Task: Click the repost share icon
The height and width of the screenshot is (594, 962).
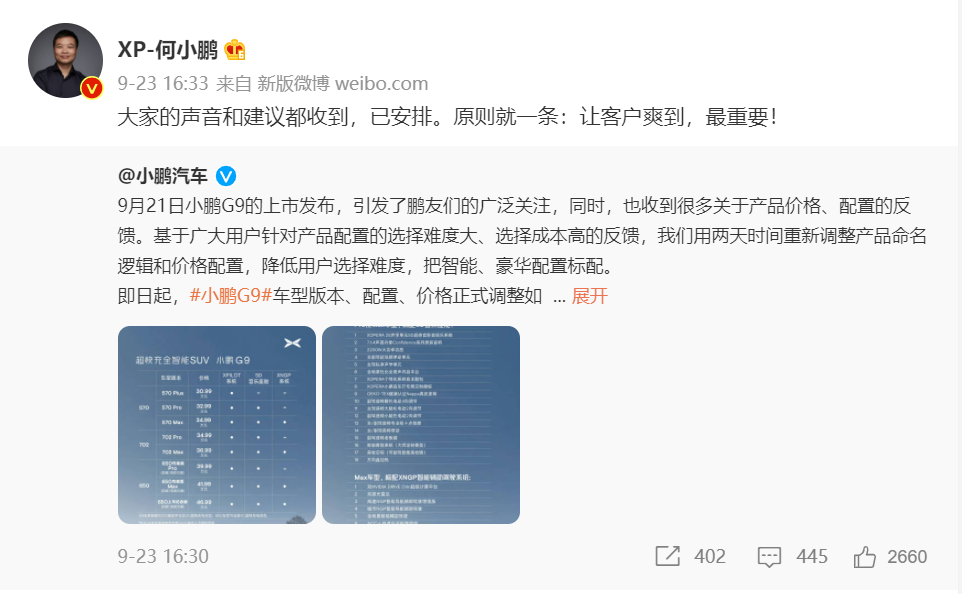Action: coord(668,556)
